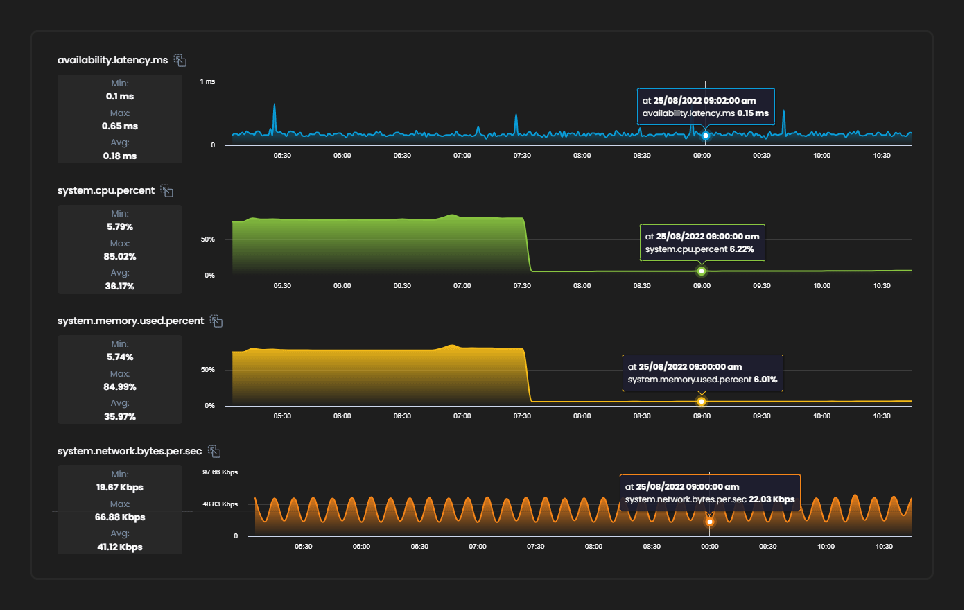This screenshot has width=964, height=610.
Task: Click the CPU tooltip showing 6.22%
Action: coord(703,243)
